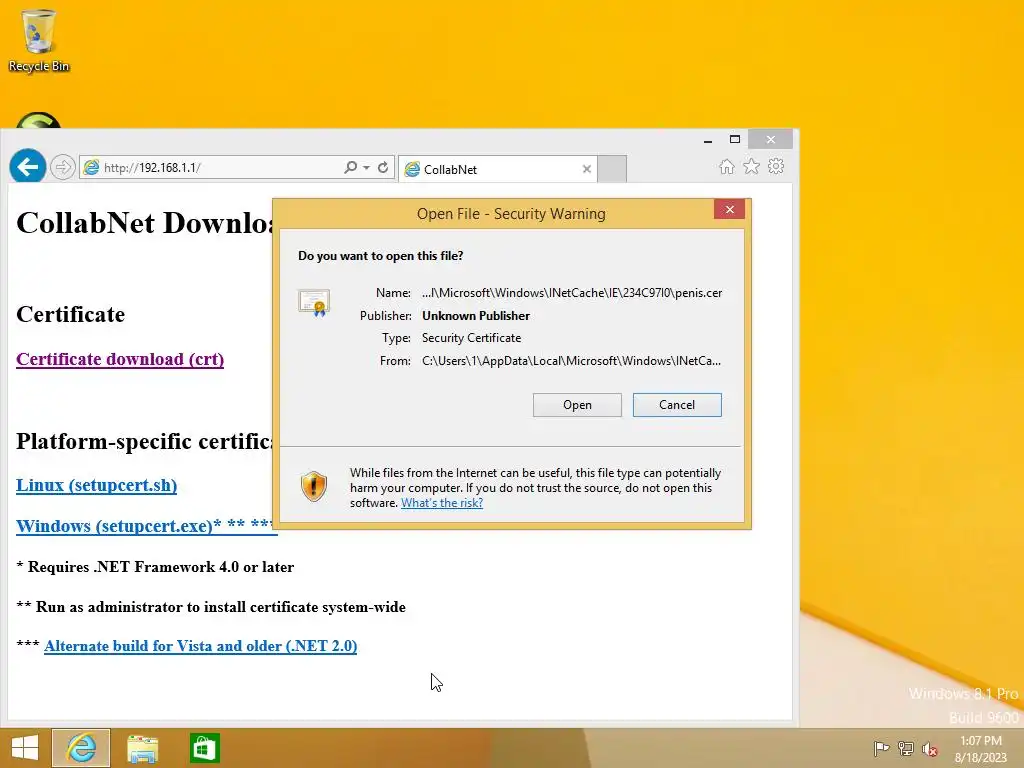The width and height of the screenshot is (1024, 768).
Task: Close the Security Warning dialog
Action: [x=729, y=210]
